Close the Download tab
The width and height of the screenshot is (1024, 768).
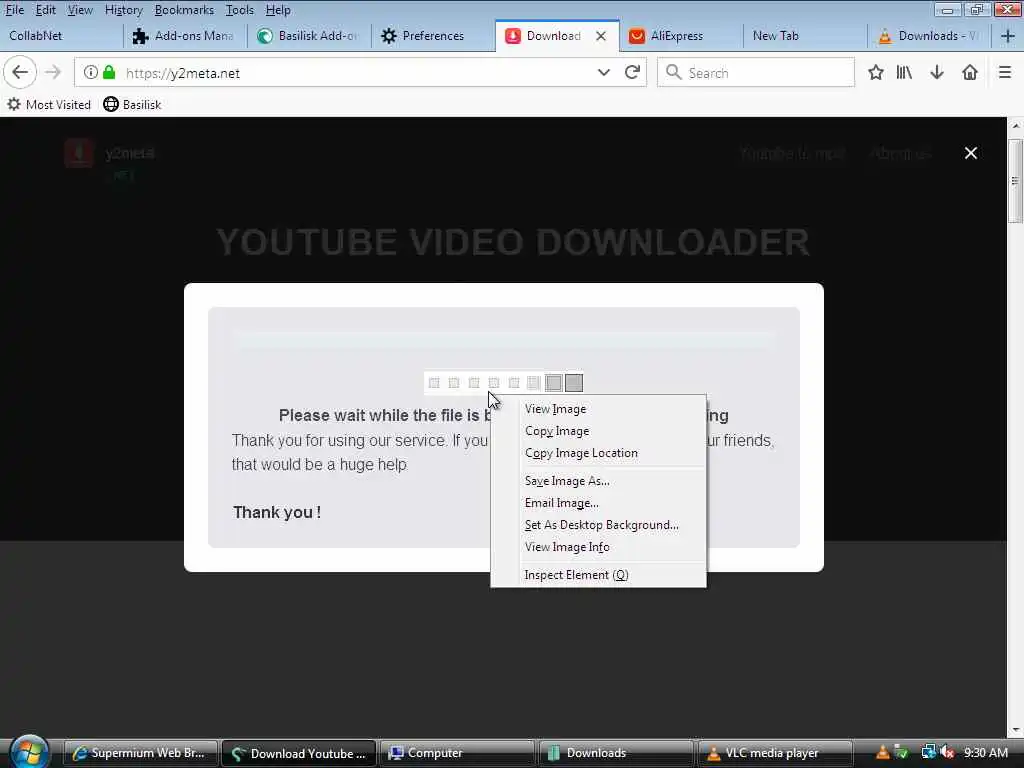tap(601, 36)
